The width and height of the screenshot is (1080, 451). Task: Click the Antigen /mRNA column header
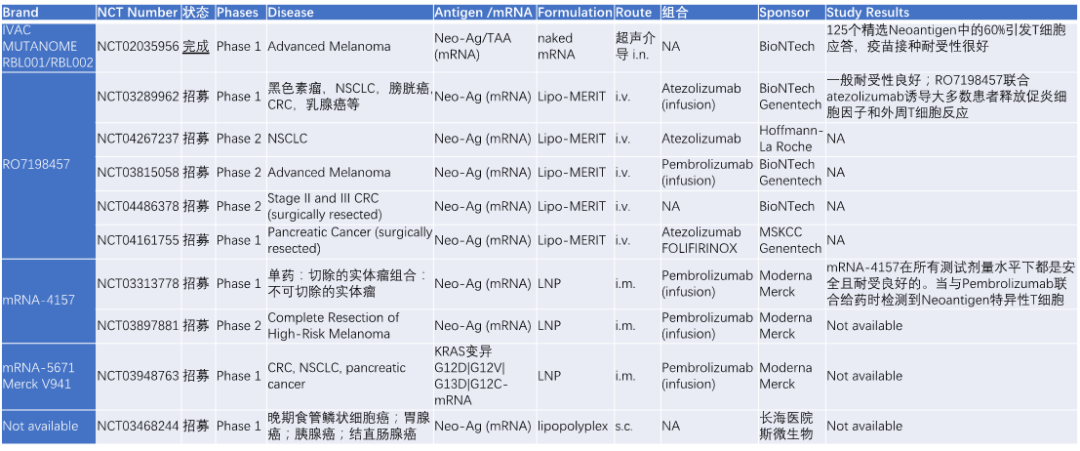483,13
